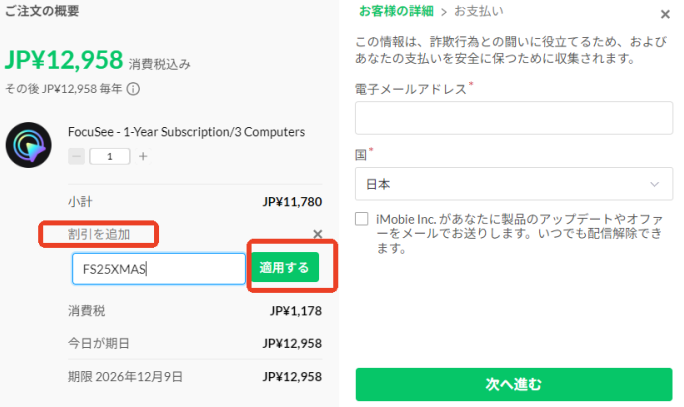Click the 割引を追加 label
The image size is (684, 407).
pyautogui.click(x=98, y=235)
